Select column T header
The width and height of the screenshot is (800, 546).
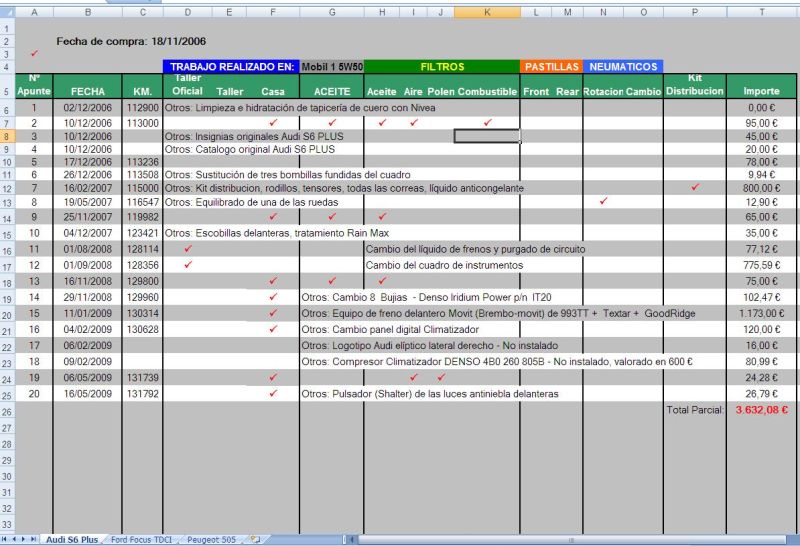(x=762, y=12)
